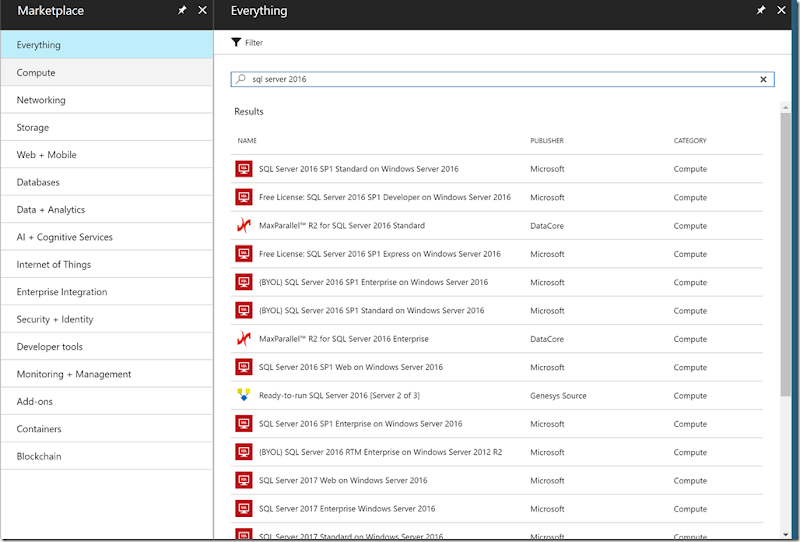Pin the Marketplace blade

tap(182, 10)
